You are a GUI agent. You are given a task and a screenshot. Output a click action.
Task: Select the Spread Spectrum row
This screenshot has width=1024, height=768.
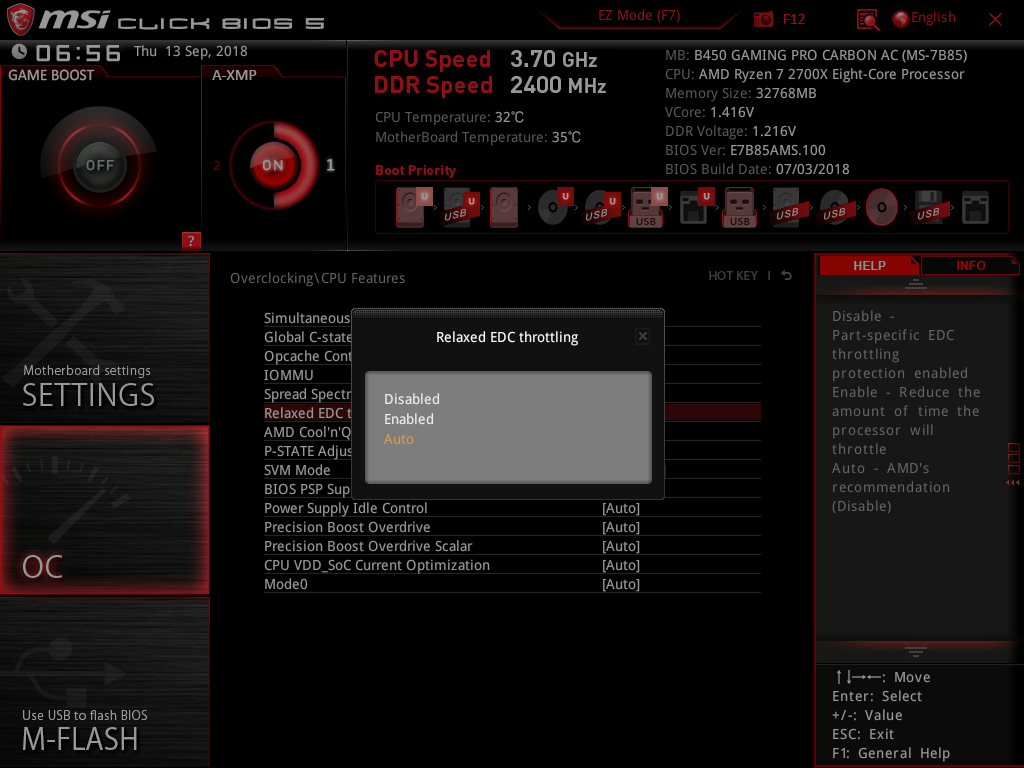coord(307,394)
